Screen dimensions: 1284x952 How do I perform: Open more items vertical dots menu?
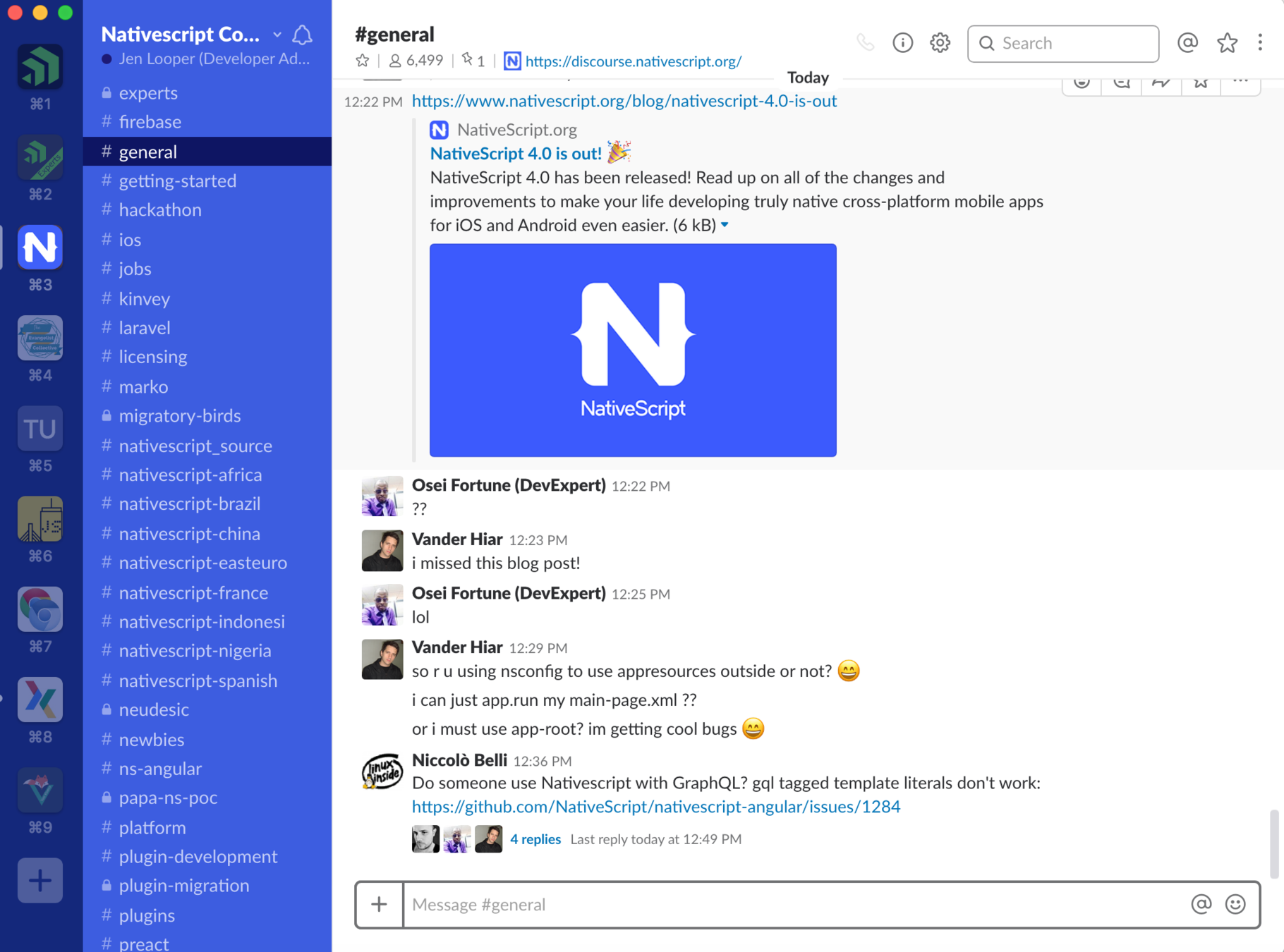pos(1260,43)
